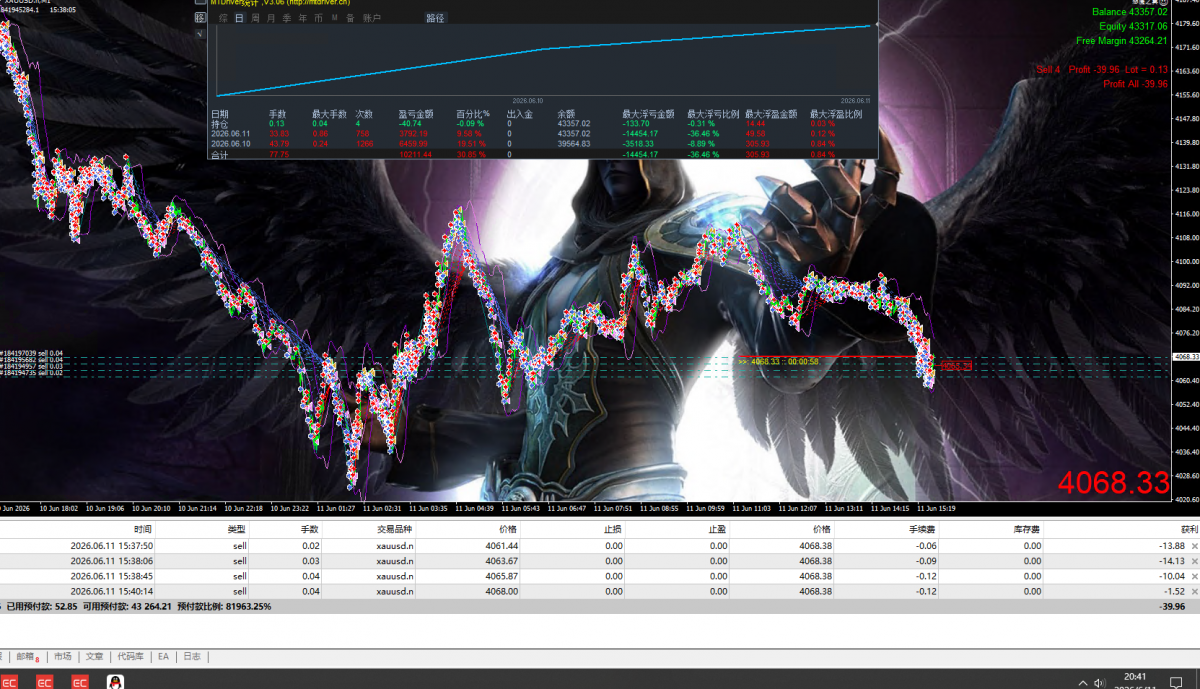Close the sell order with profit -13.88

[x=1193, y=546]
